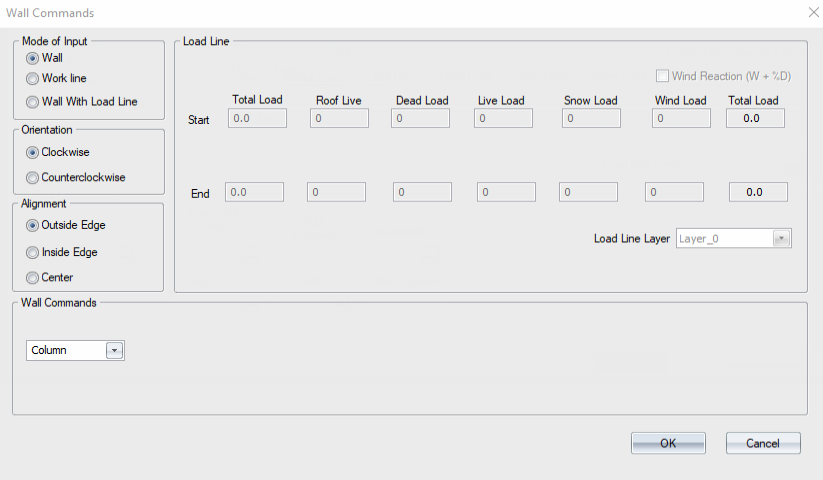Expand the Load Line Layer dropdown arrow
The height and width of the screenshot is (480, 823).
[782, 239]
